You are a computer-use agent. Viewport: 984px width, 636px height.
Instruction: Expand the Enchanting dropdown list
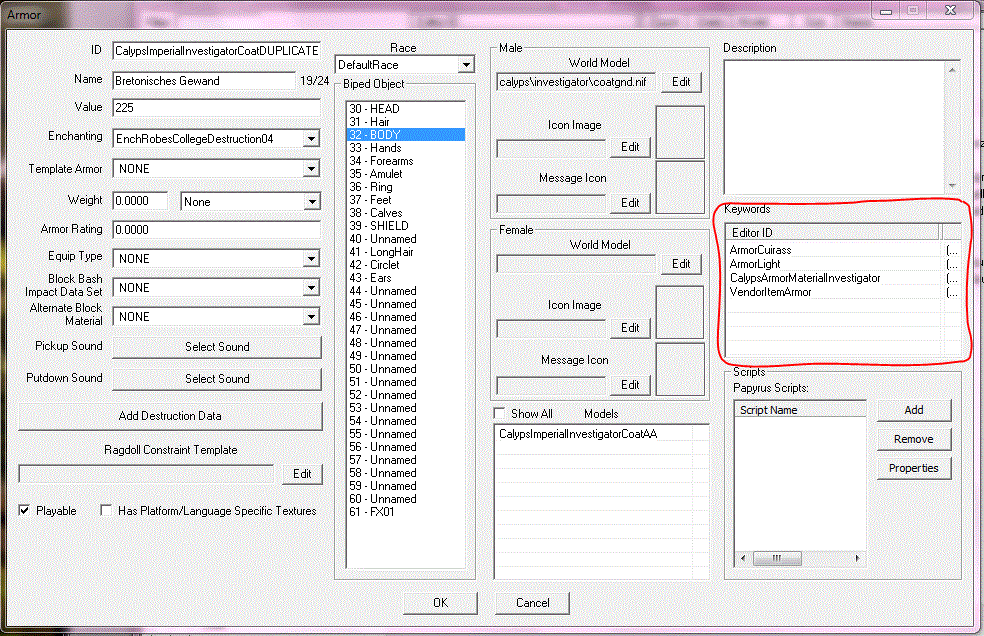(310, 139)
